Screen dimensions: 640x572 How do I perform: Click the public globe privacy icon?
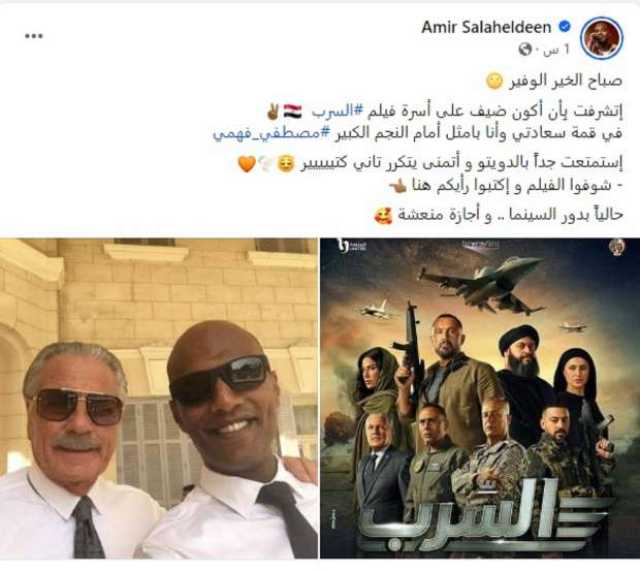[x=525, y=49]
